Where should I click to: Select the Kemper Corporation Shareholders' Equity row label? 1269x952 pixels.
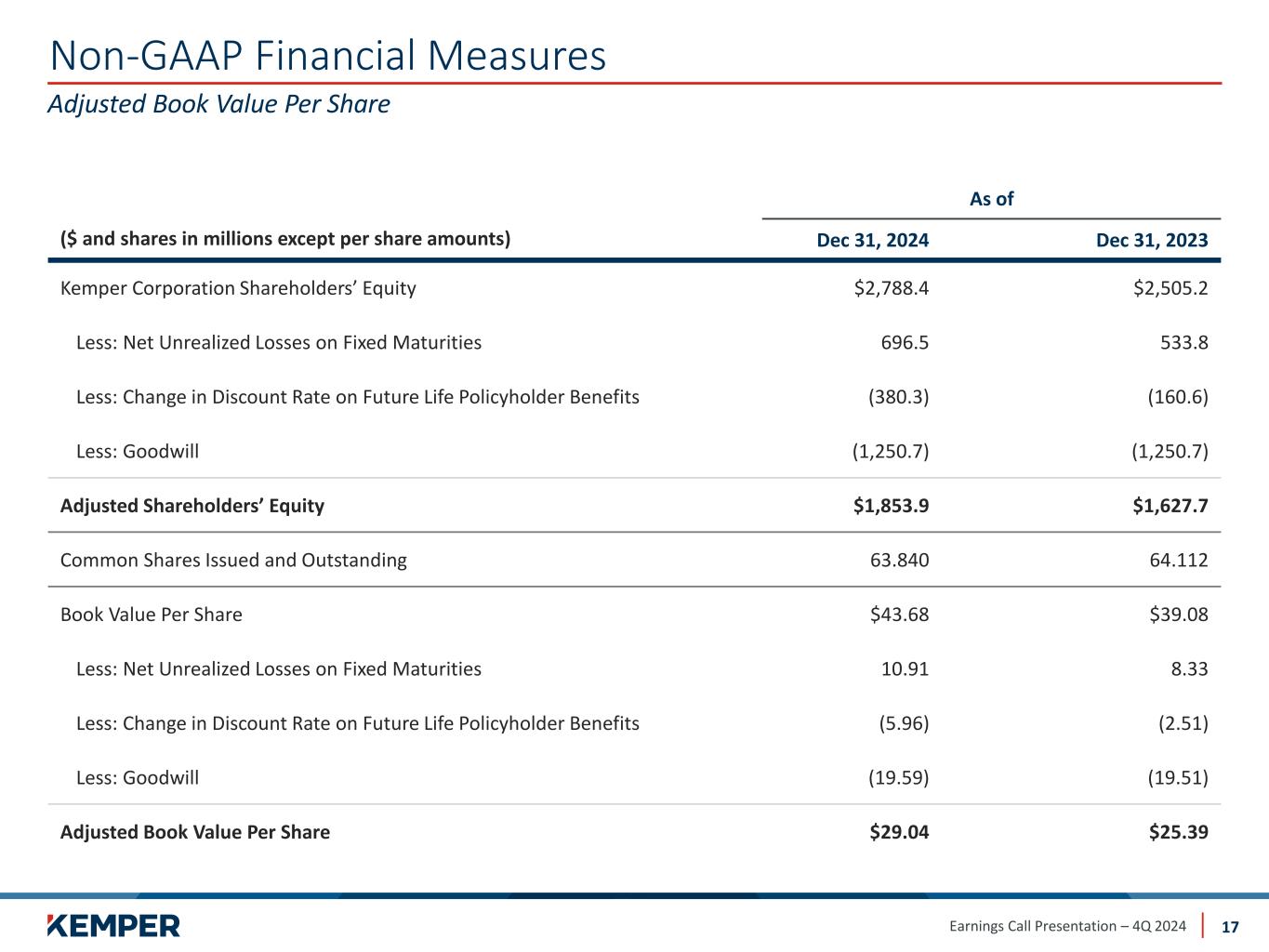click(x=238, y=288)
